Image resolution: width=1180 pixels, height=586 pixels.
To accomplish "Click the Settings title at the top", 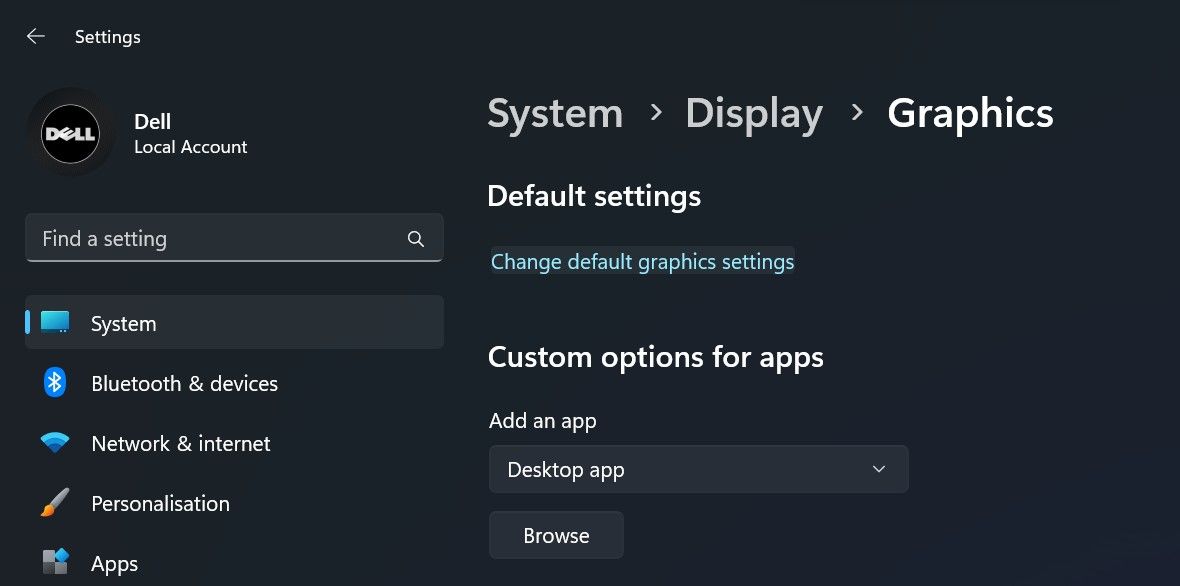I will coord(107,36).
